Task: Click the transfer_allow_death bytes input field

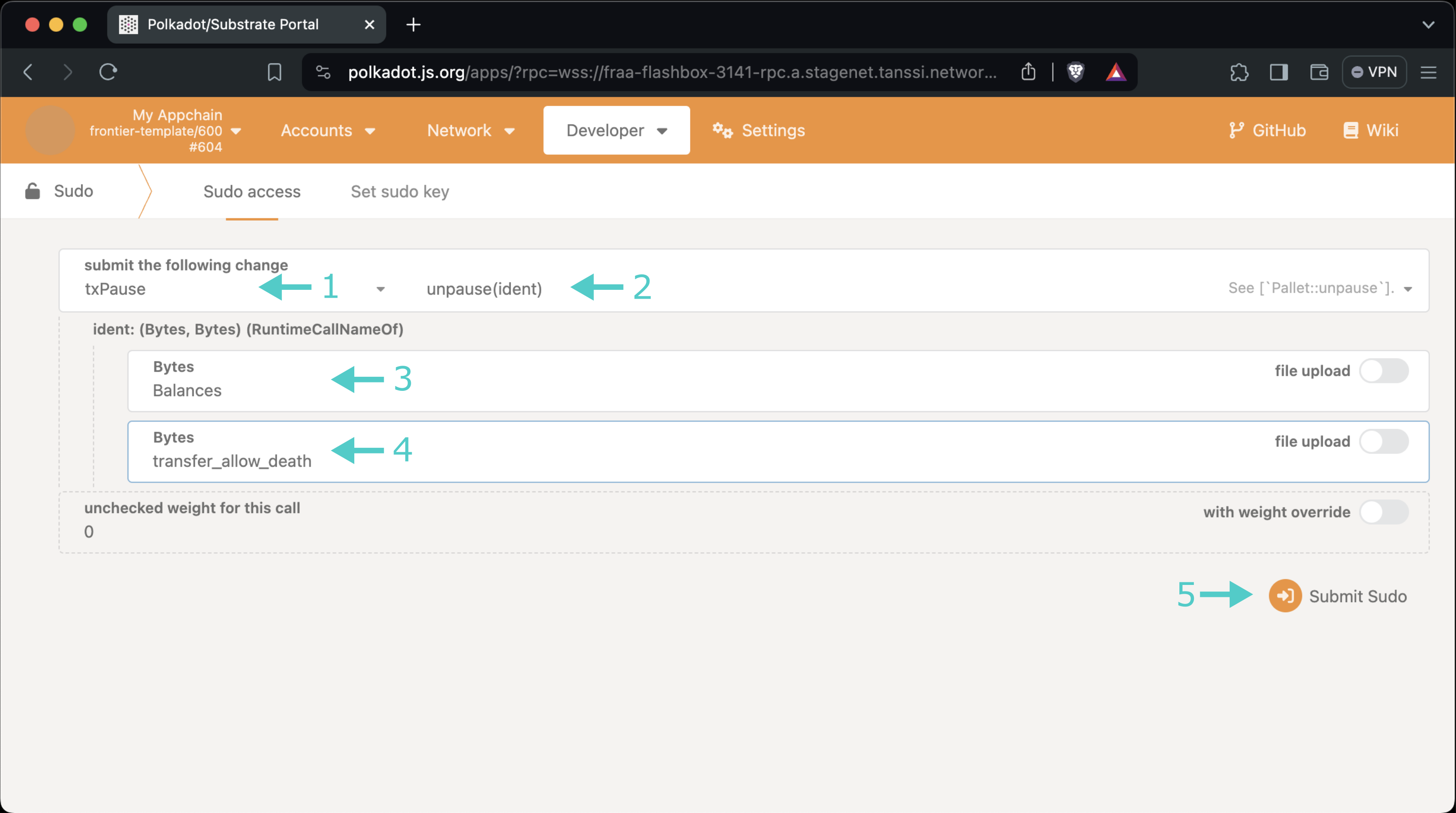Action: 778,451
